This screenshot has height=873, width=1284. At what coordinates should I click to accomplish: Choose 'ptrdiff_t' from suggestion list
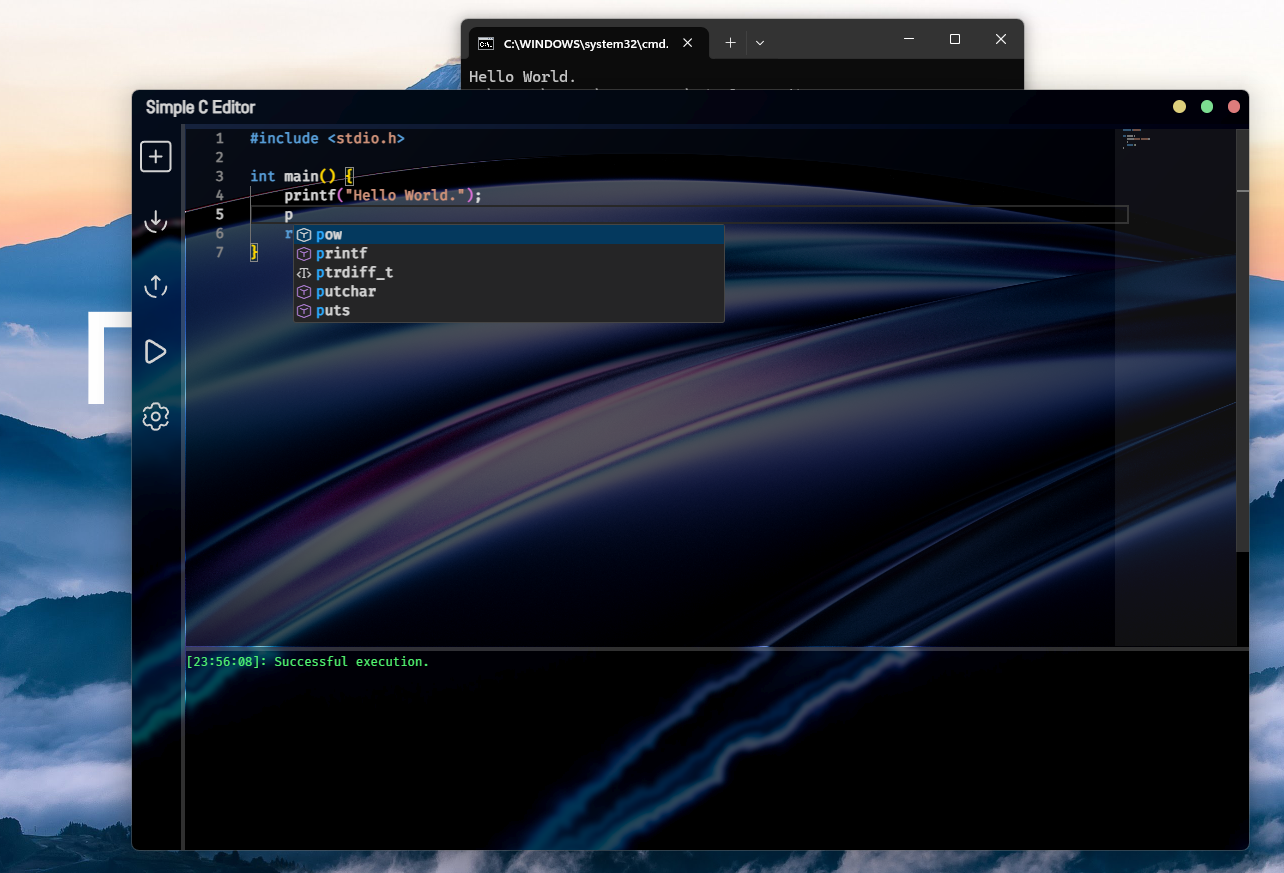point(508,272)
